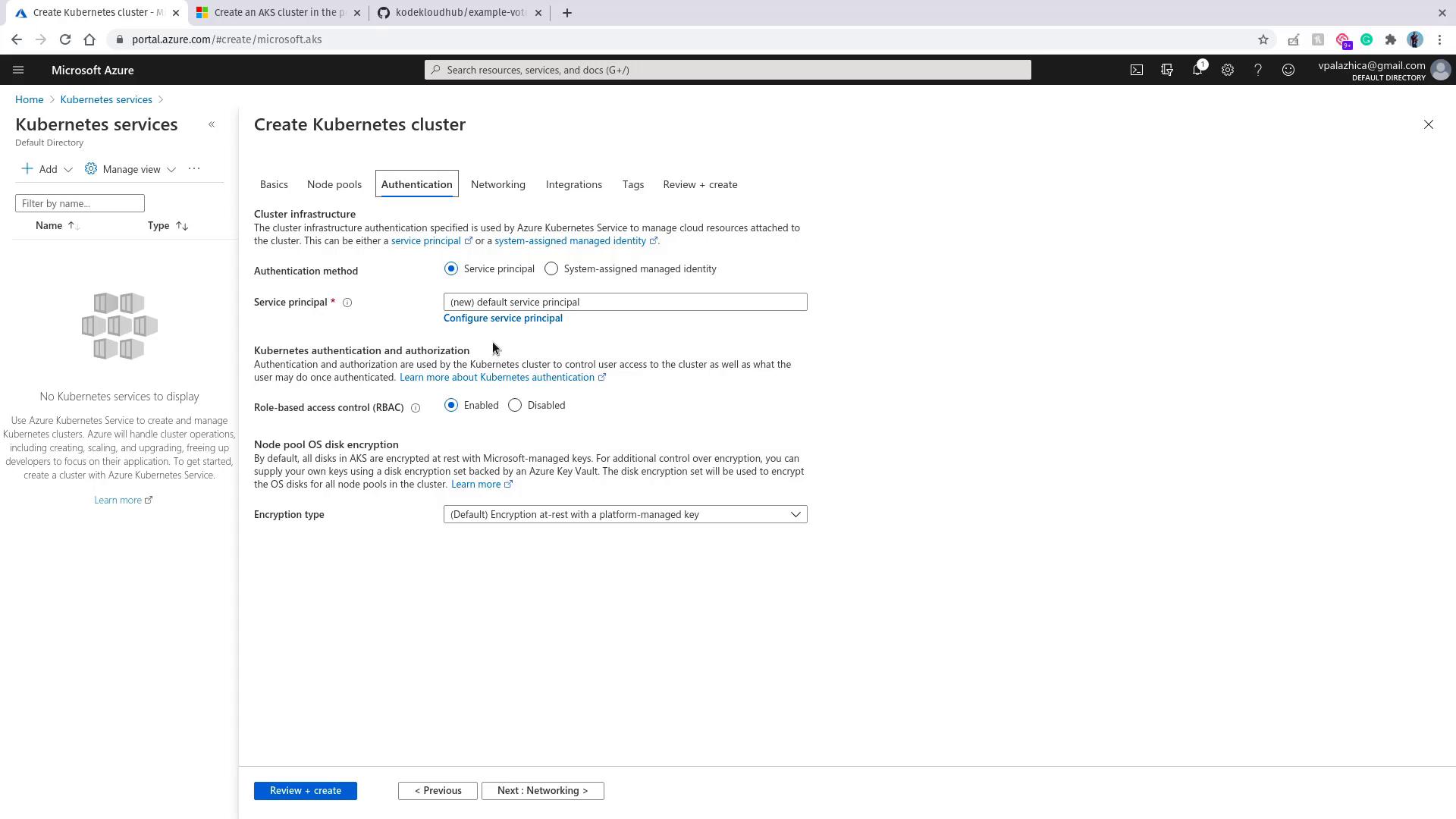
Task: Open the Azure portal hamburger menu
Action: (x=18, y=70)
